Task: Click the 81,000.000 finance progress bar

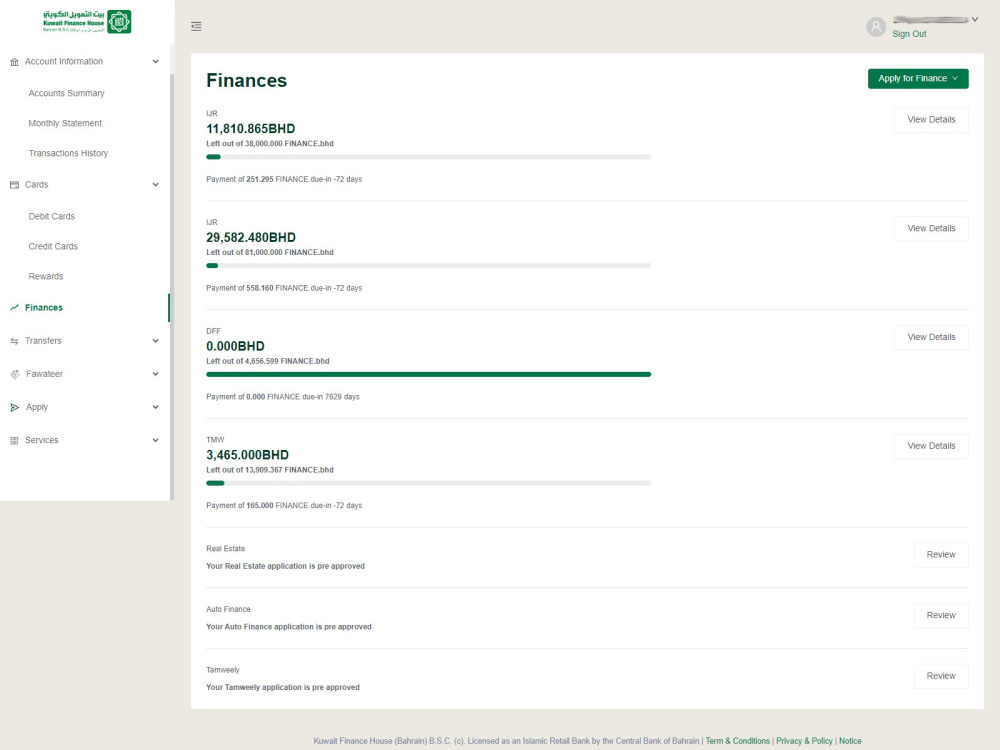Action: [x=429, y=265]
